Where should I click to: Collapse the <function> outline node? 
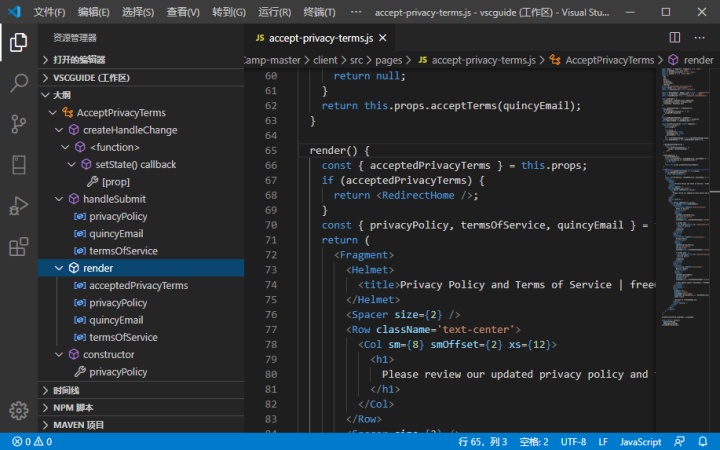click(x=65, y=147)
